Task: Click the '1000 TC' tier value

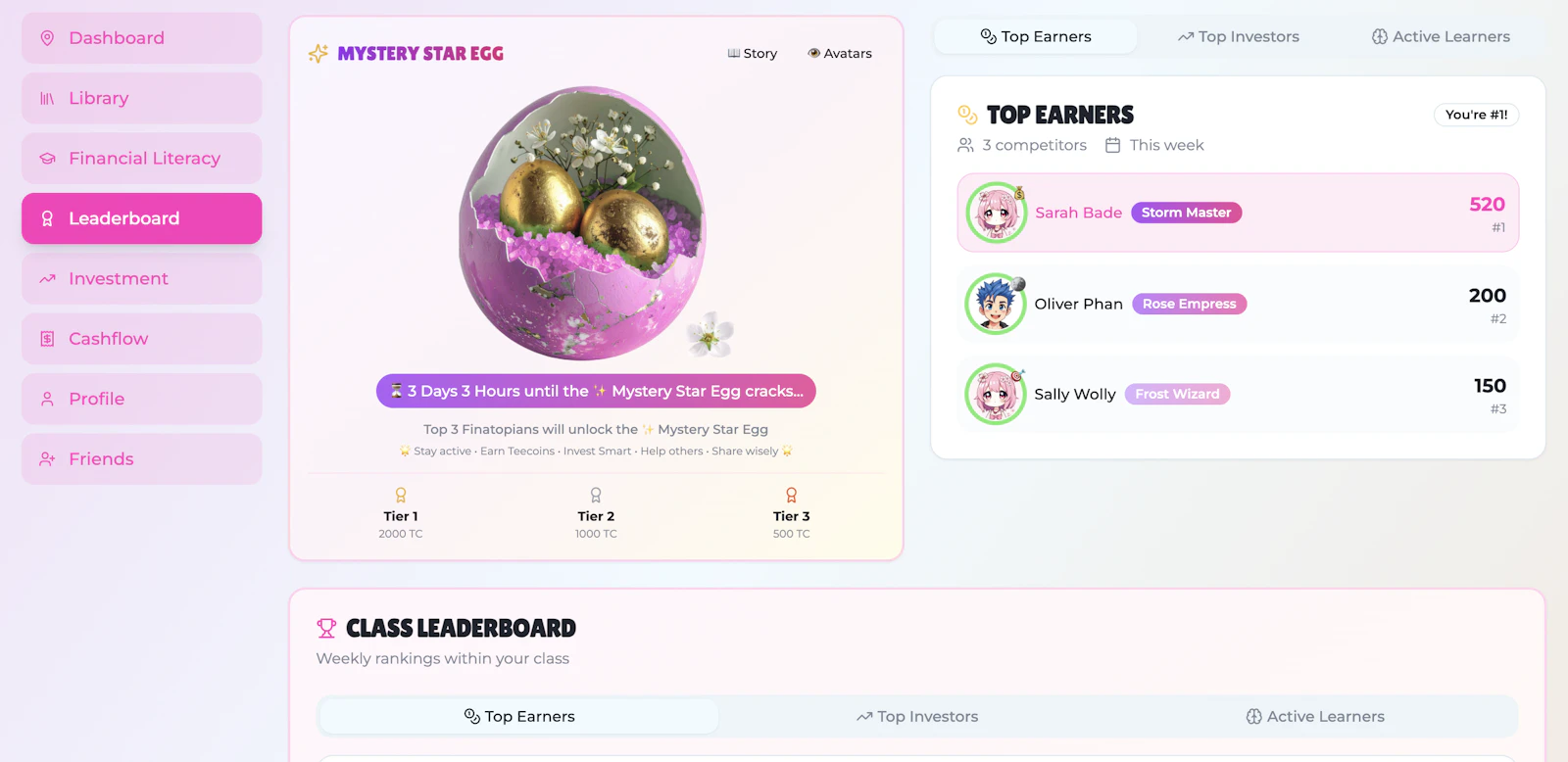Action: 596,534
